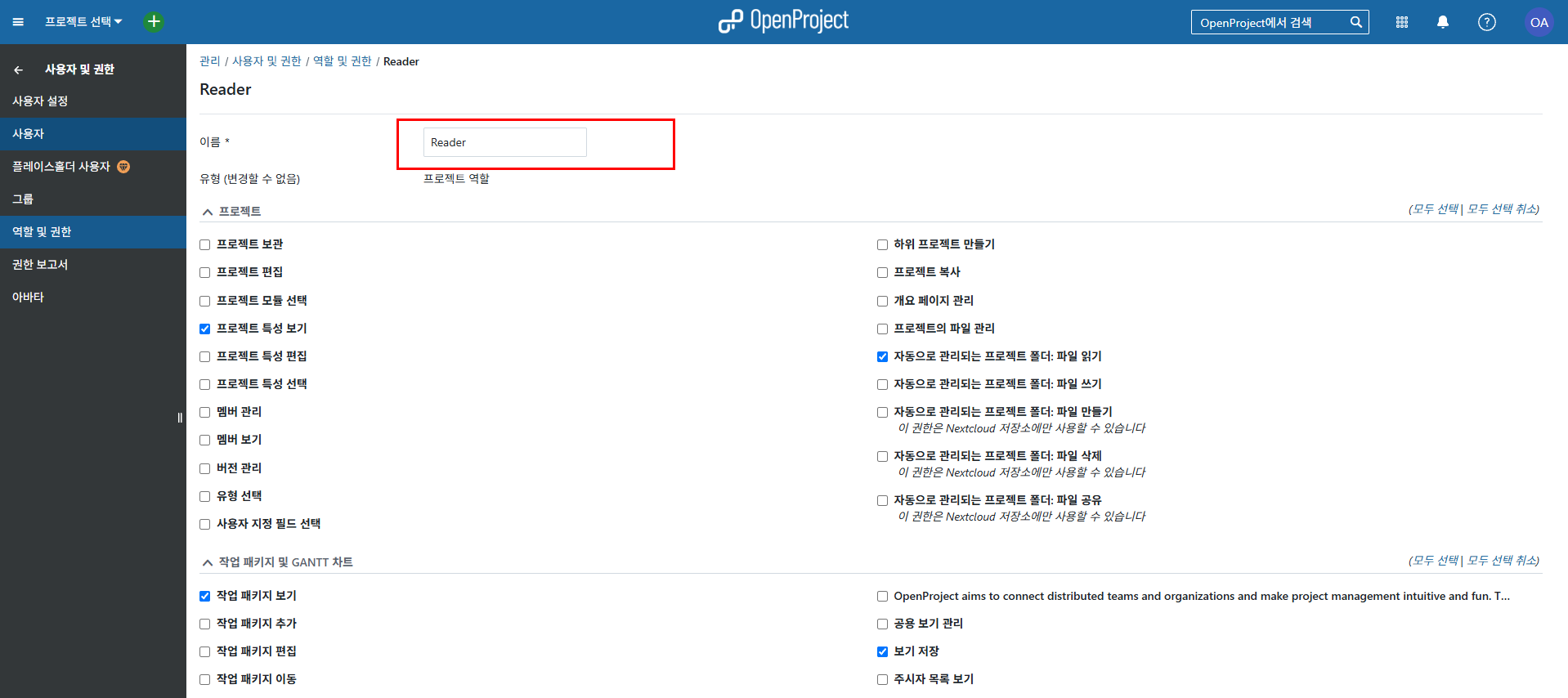Check the 사용자 지정 필드 선택 checkbox

(x=205, y=525)
